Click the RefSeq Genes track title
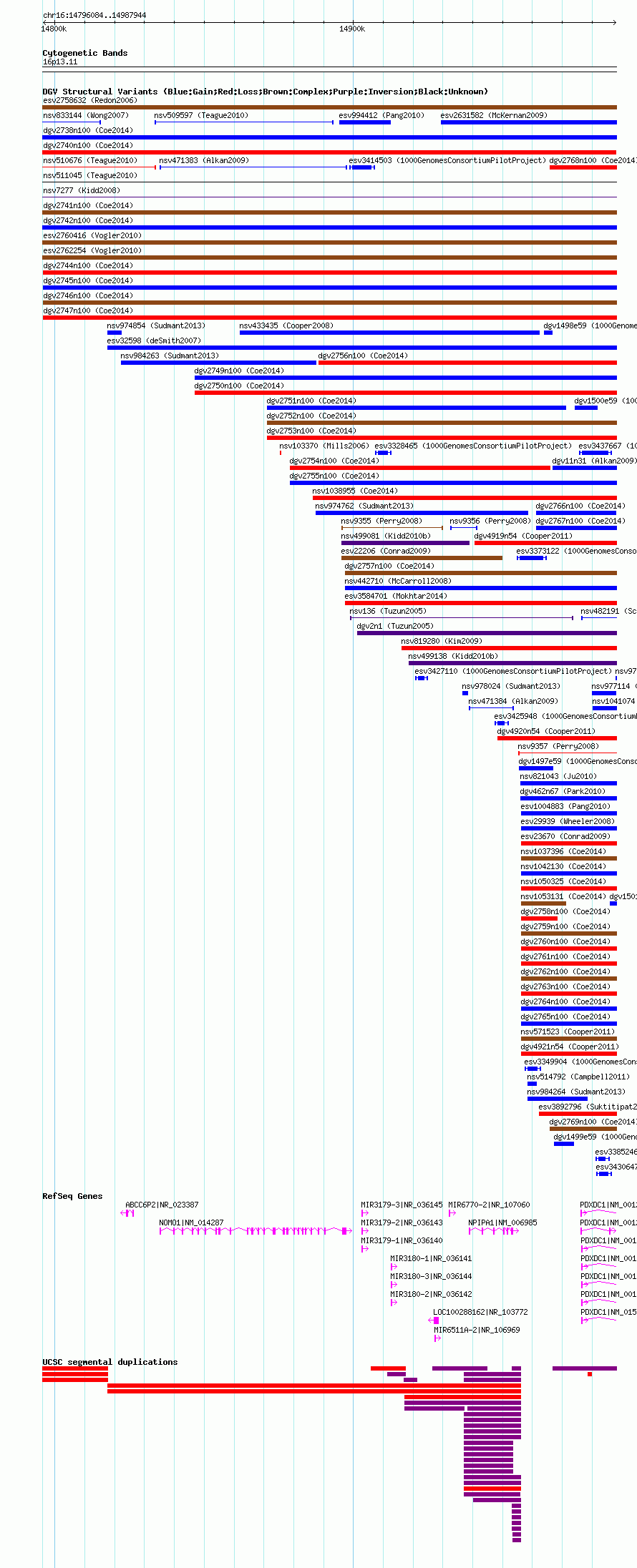 point(72,1196)
